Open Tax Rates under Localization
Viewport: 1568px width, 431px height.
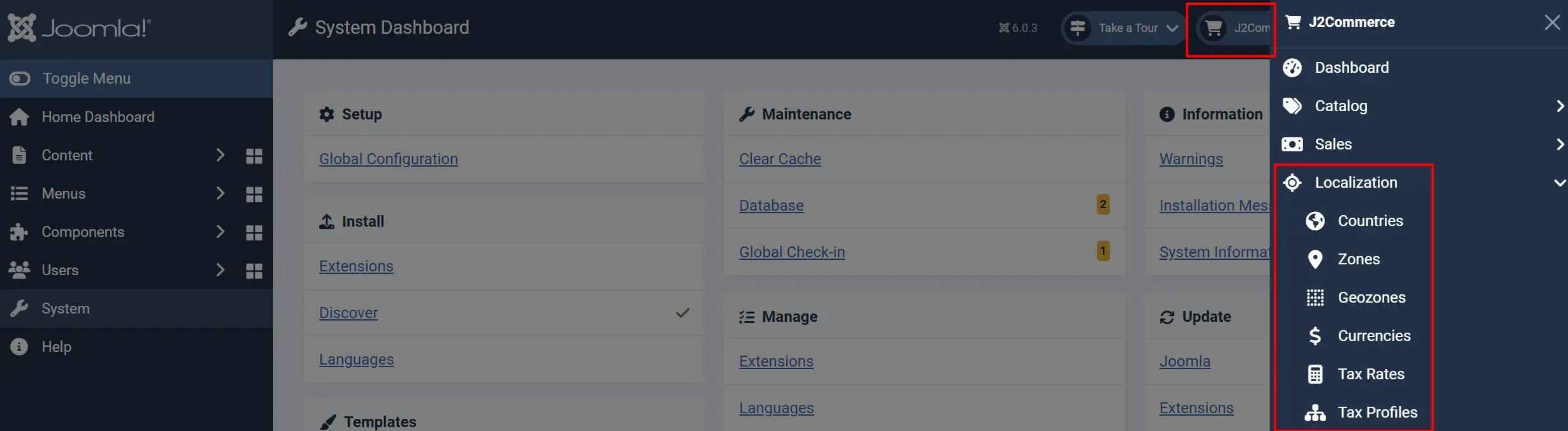[1371, 374]
